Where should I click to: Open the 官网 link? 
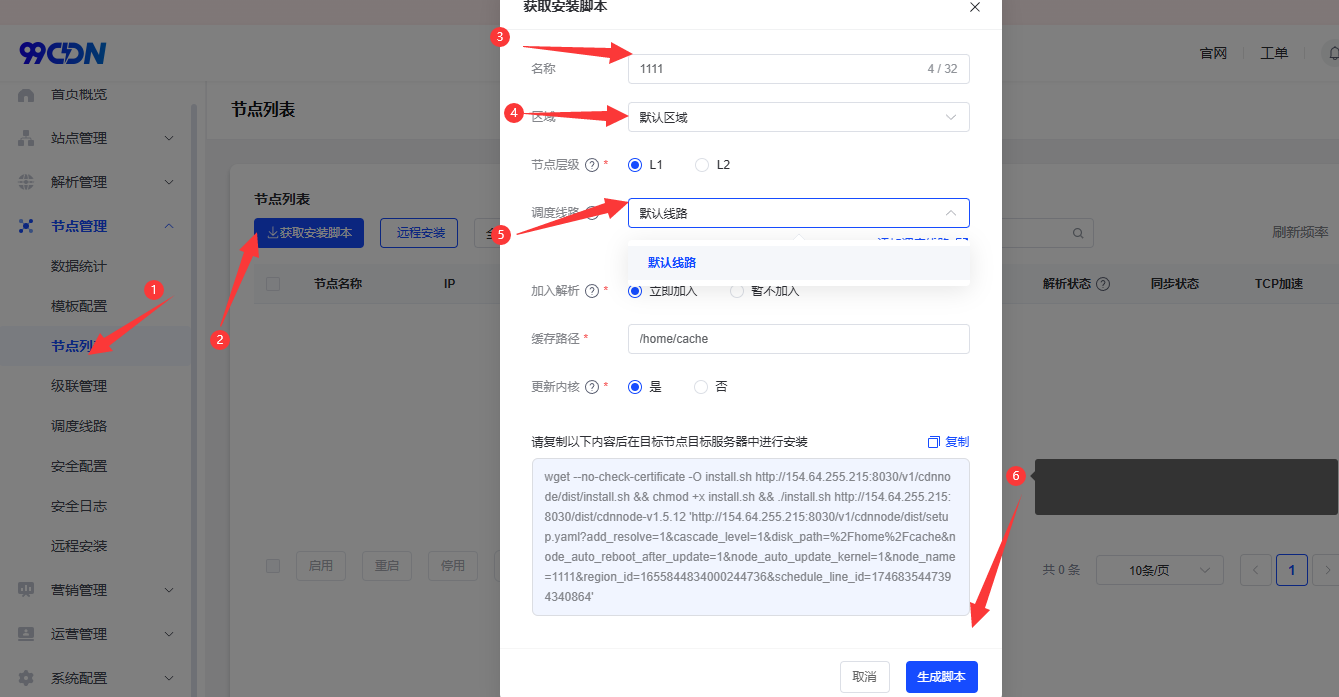(1213, 53)
